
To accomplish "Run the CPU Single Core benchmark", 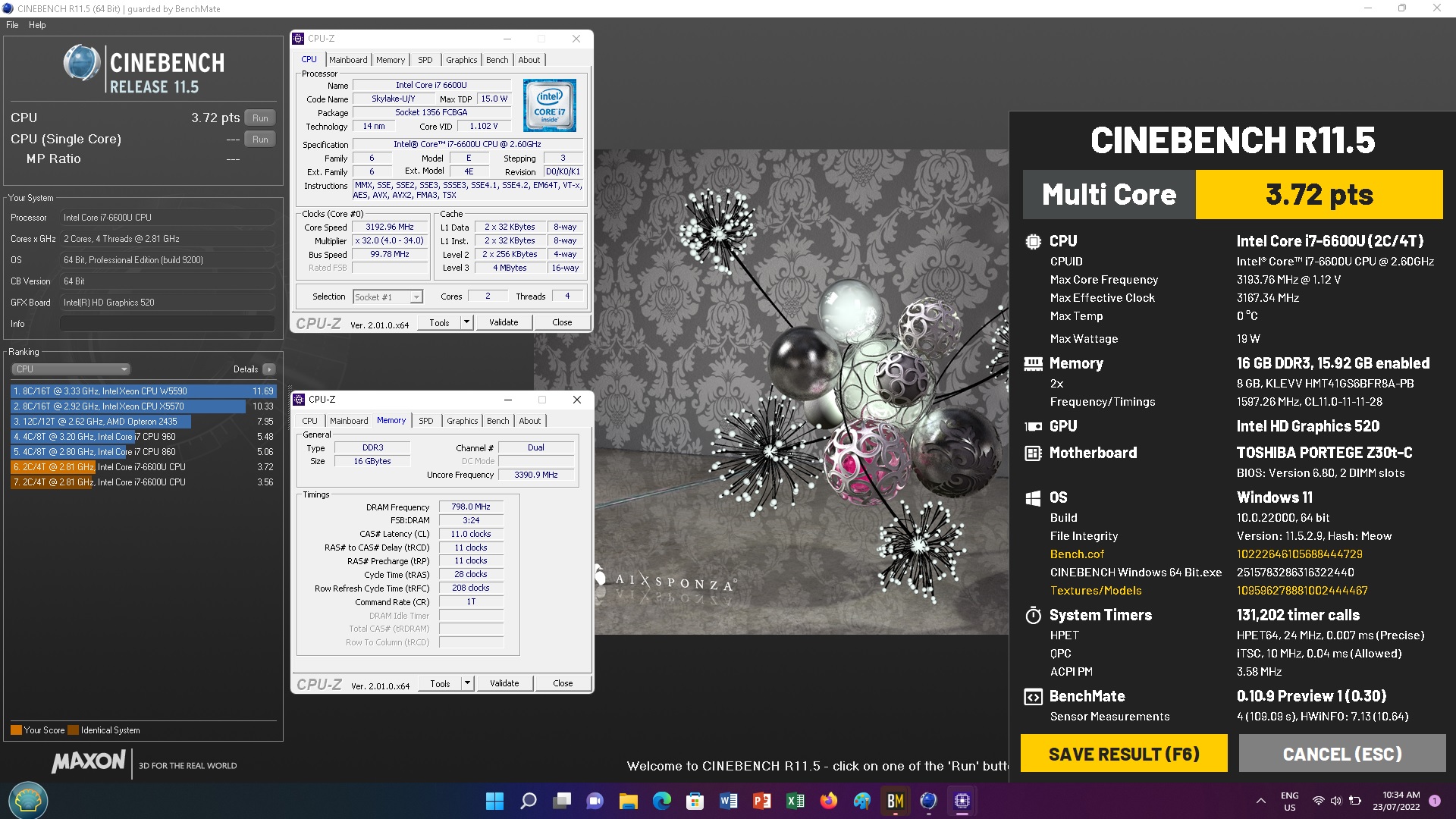I will click(260, 140).
